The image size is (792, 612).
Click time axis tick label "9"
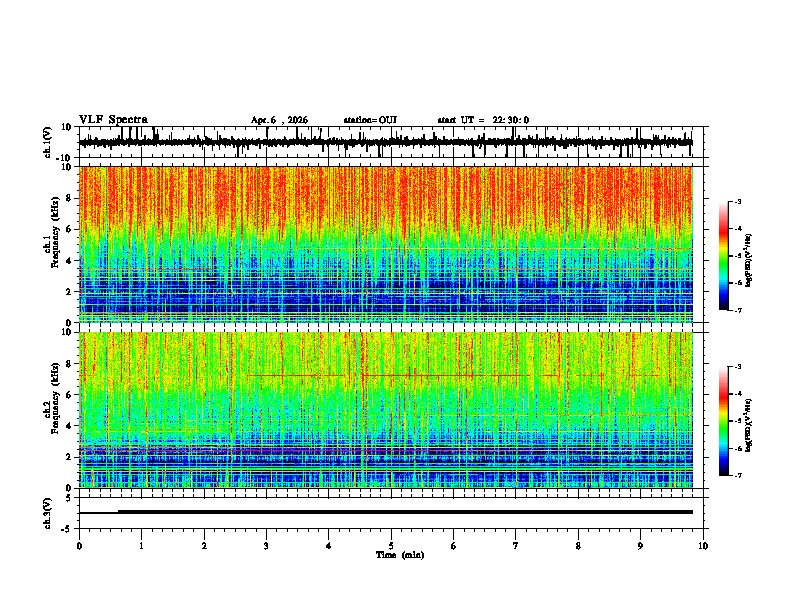(x=640, y=546)
